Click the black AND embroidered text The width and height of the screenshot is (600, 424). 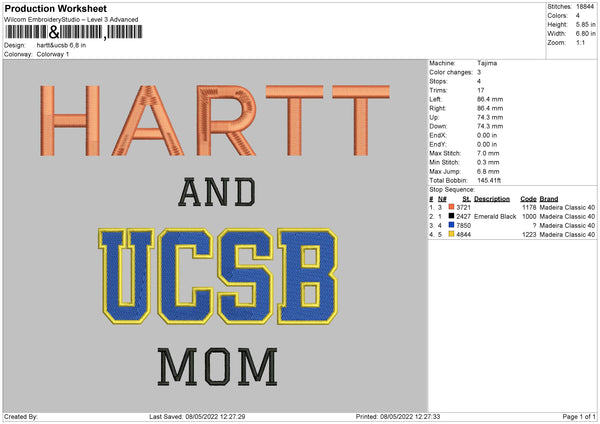pyautogui.click(x=217, y=192)
